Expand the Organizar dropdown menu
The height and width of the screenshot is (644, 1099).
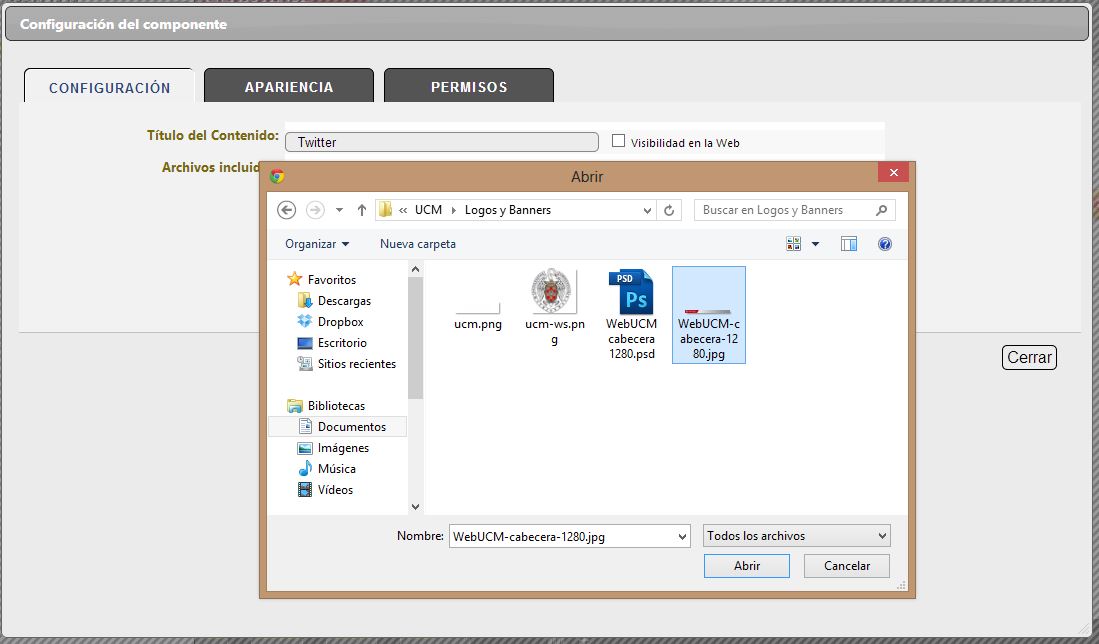(317, 244)
